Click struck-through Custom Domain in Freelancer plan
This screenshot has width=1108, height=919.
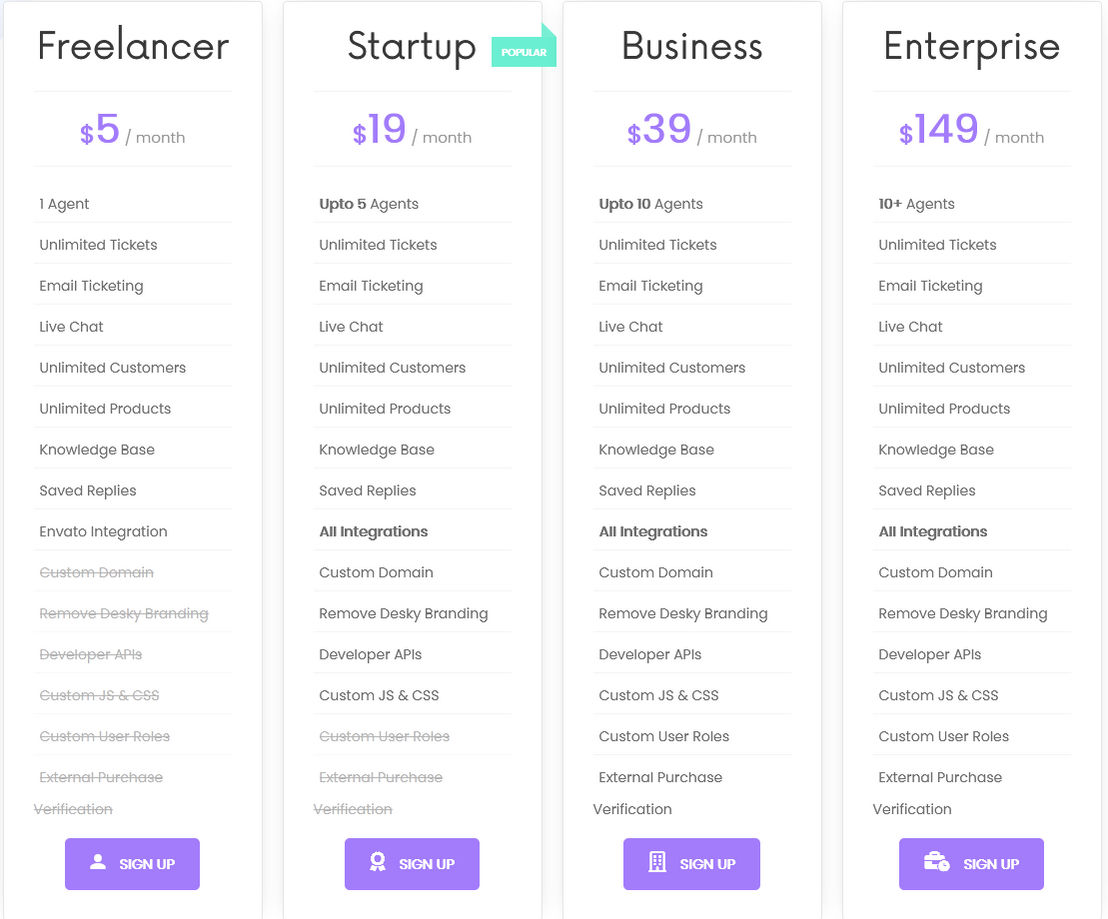(96, 573)
